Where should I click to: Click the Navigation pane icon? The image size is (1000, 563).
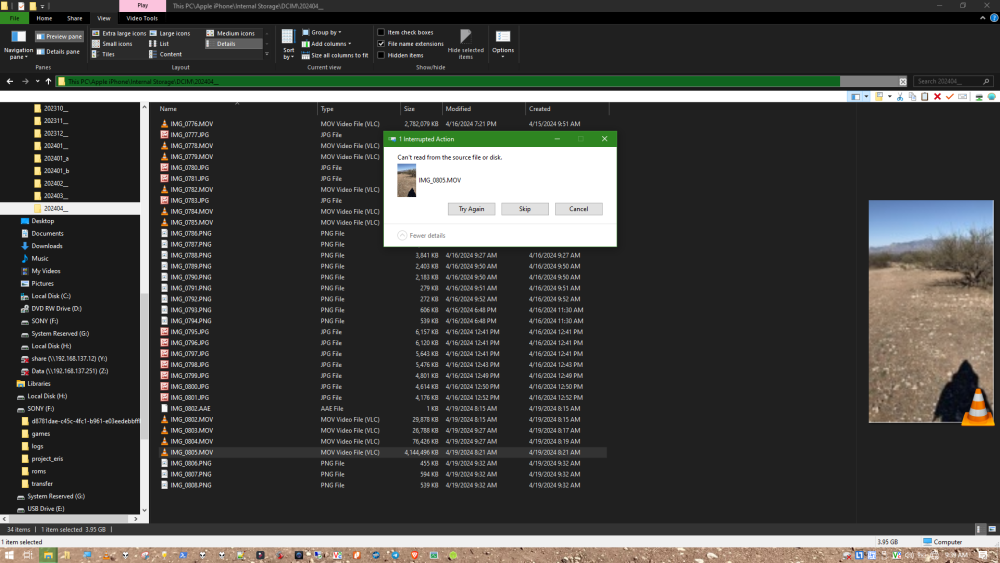(18, 38)
